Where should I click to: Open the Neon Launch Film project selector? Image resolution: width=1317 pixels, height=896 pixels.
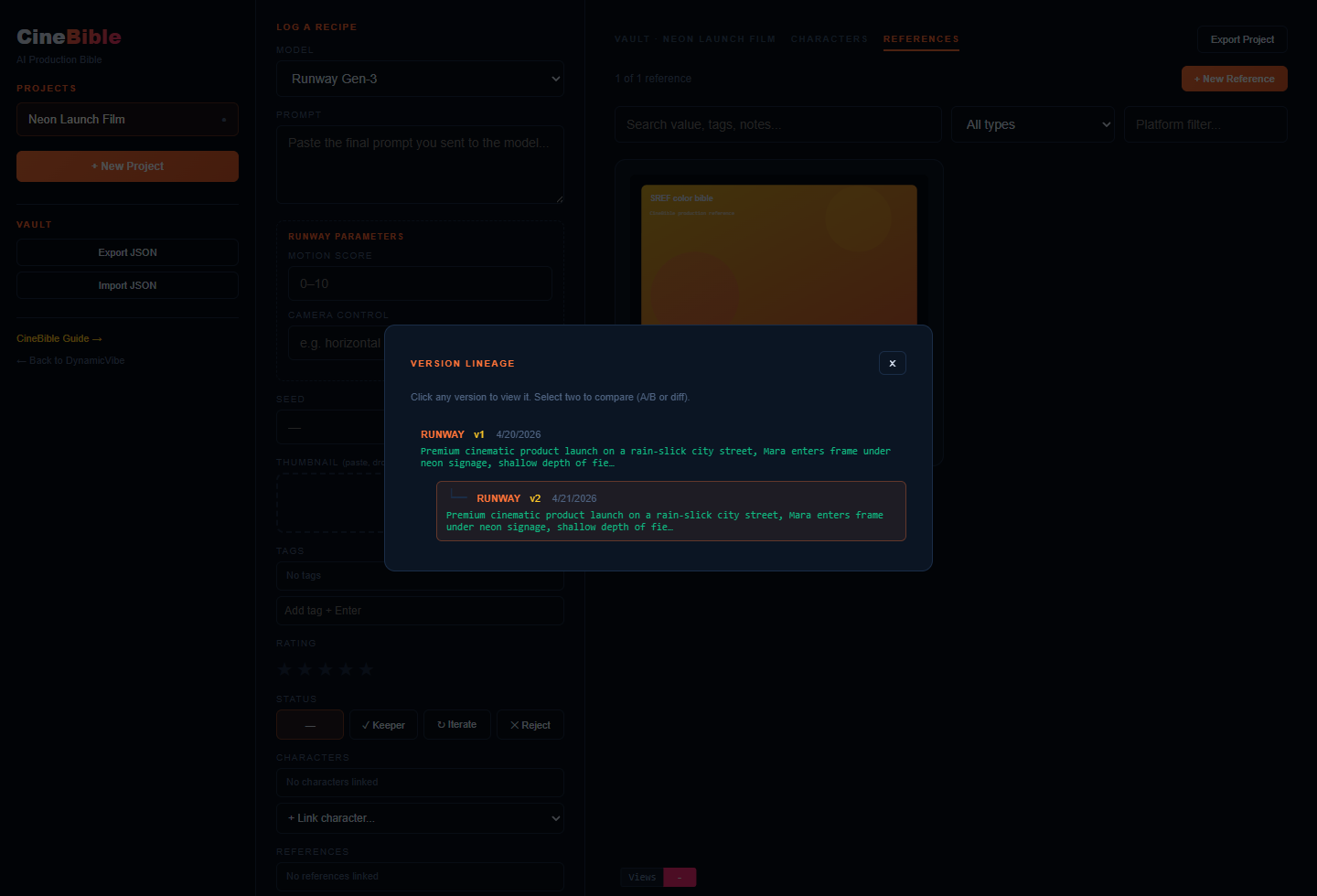pos(127,119)
